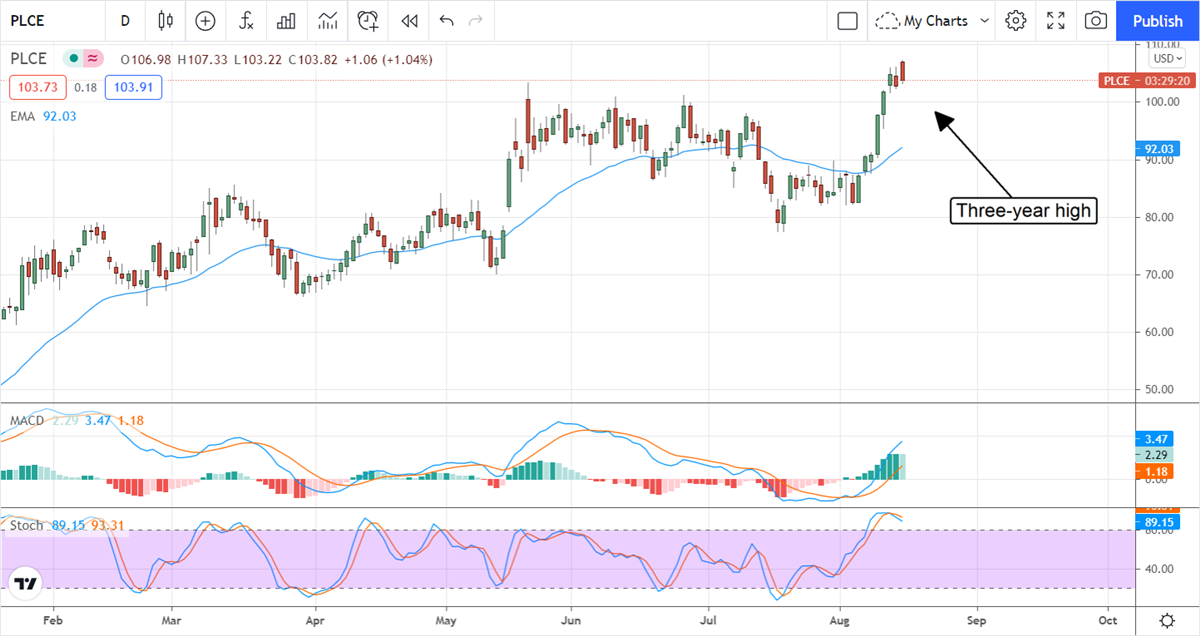Select the square layout setup button

click(848, 20)
